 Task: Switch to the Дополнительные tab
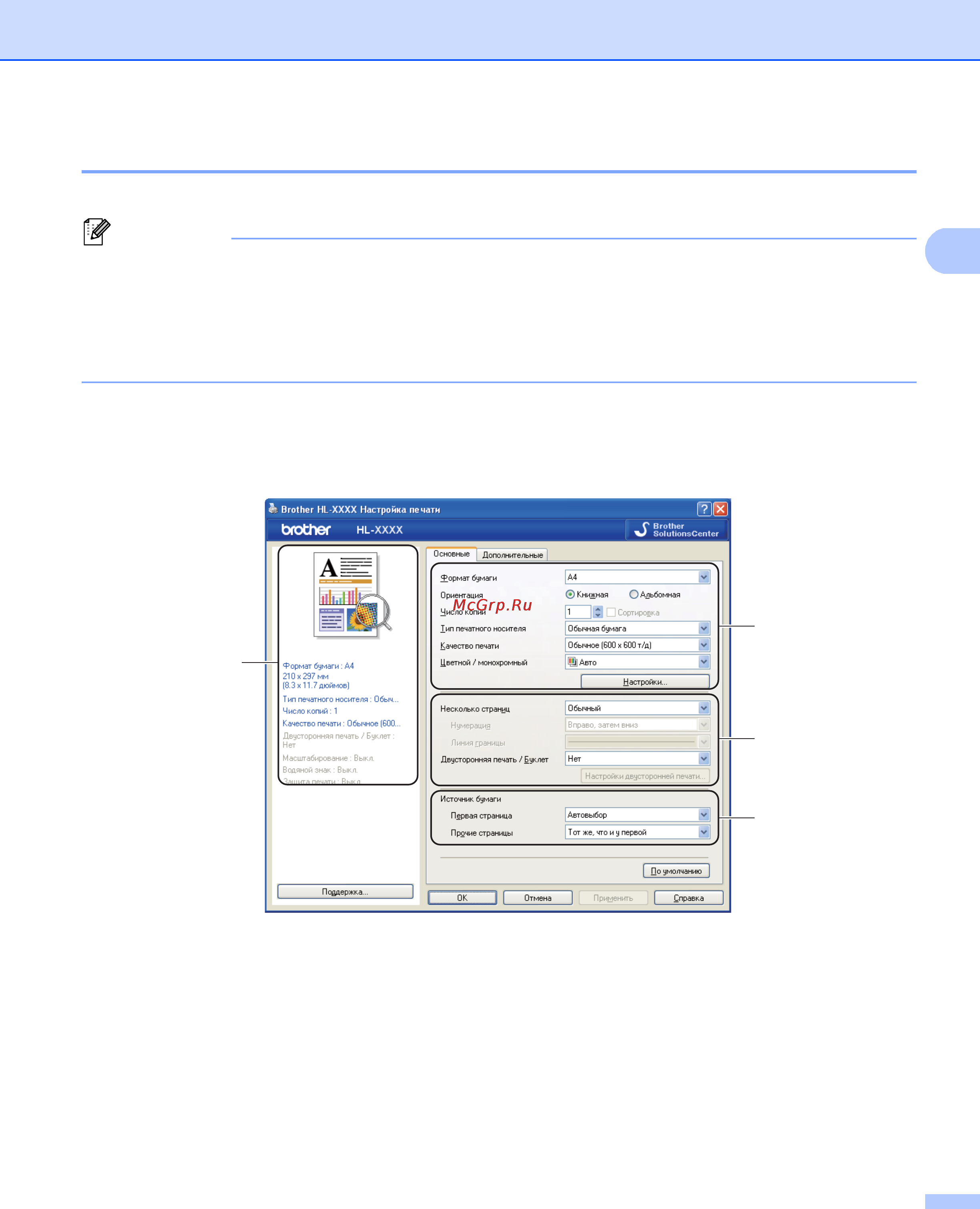tap(512, 555)
